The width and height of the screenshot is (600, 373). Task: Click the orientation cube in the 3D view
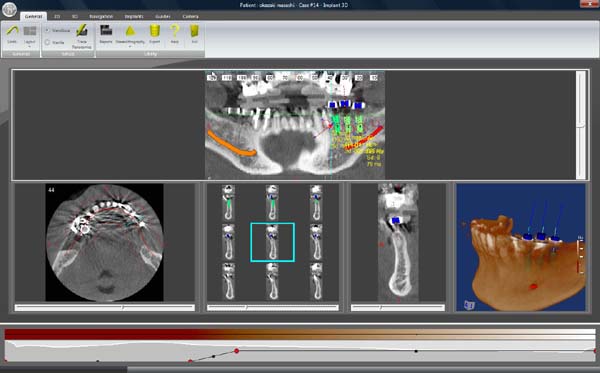tap(469, 305)
